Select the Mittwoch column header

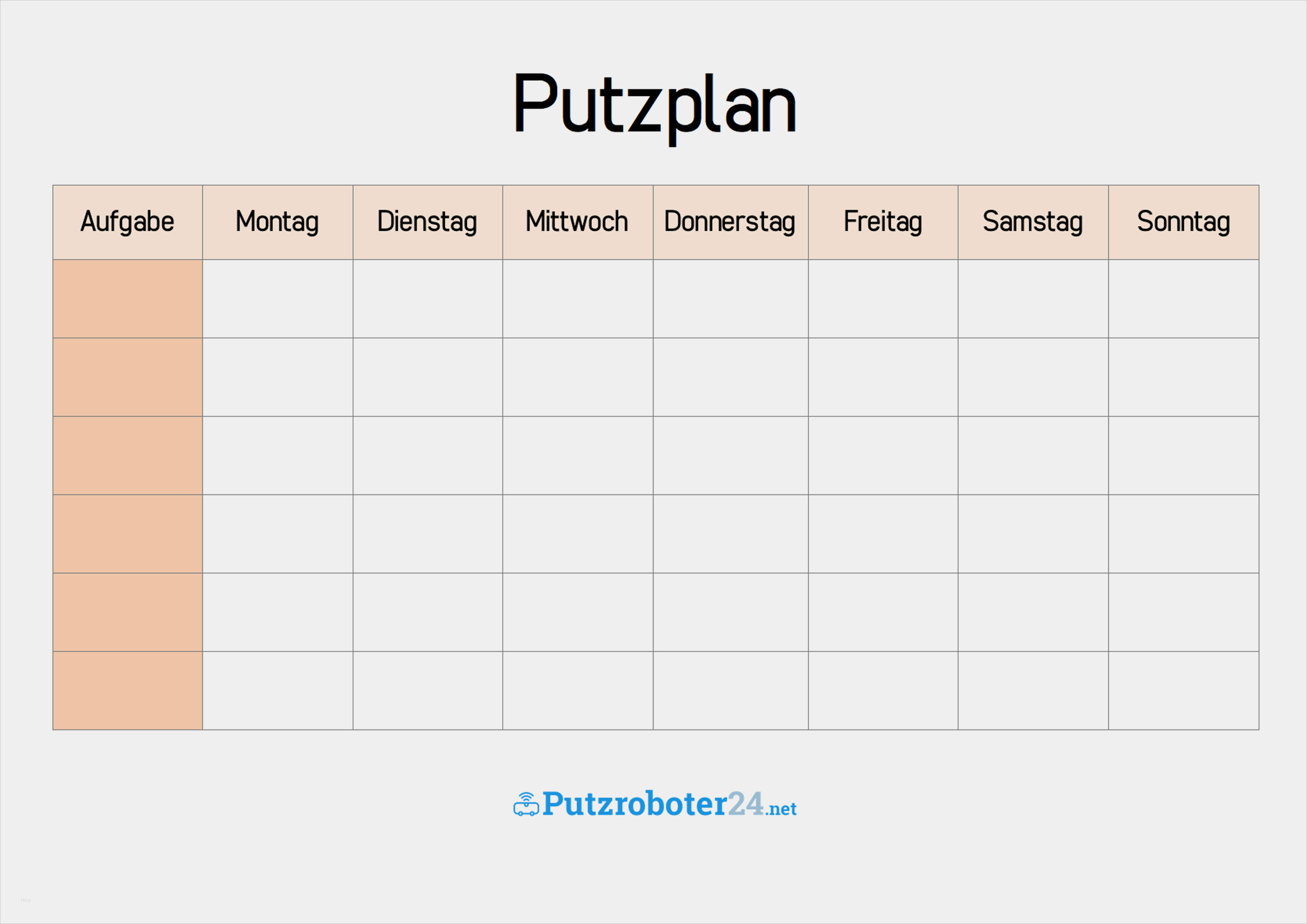pos(578,222)
